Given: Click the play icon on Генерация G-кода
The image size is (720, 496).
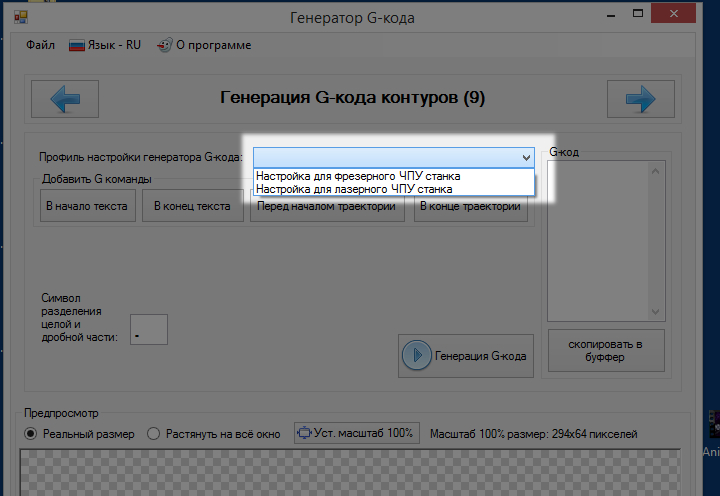Looking at the screenshot, I should point(416,355).
